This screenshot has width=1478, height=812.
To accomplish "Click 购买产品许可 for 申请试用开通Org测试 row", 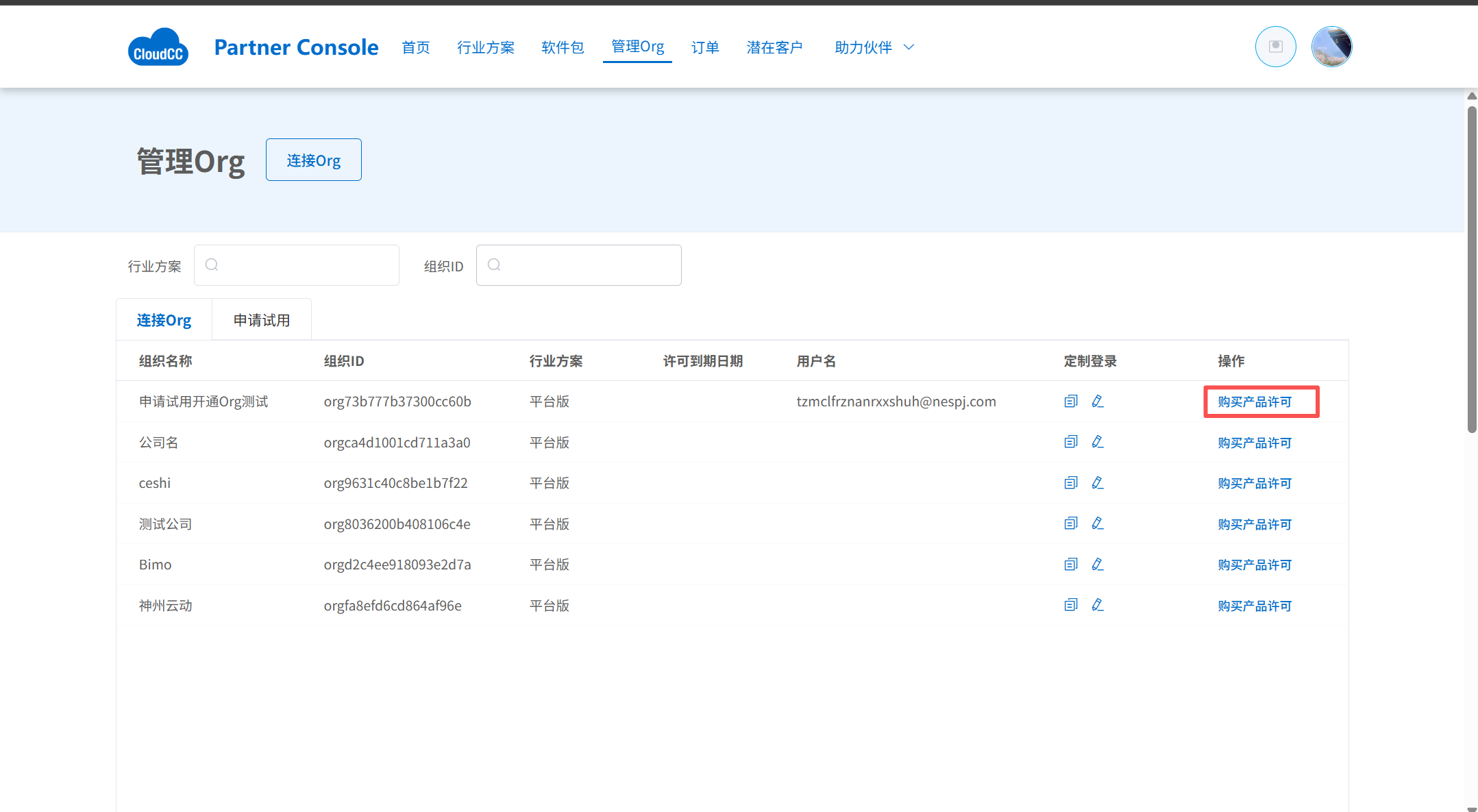I will (x=1255, y=402).
